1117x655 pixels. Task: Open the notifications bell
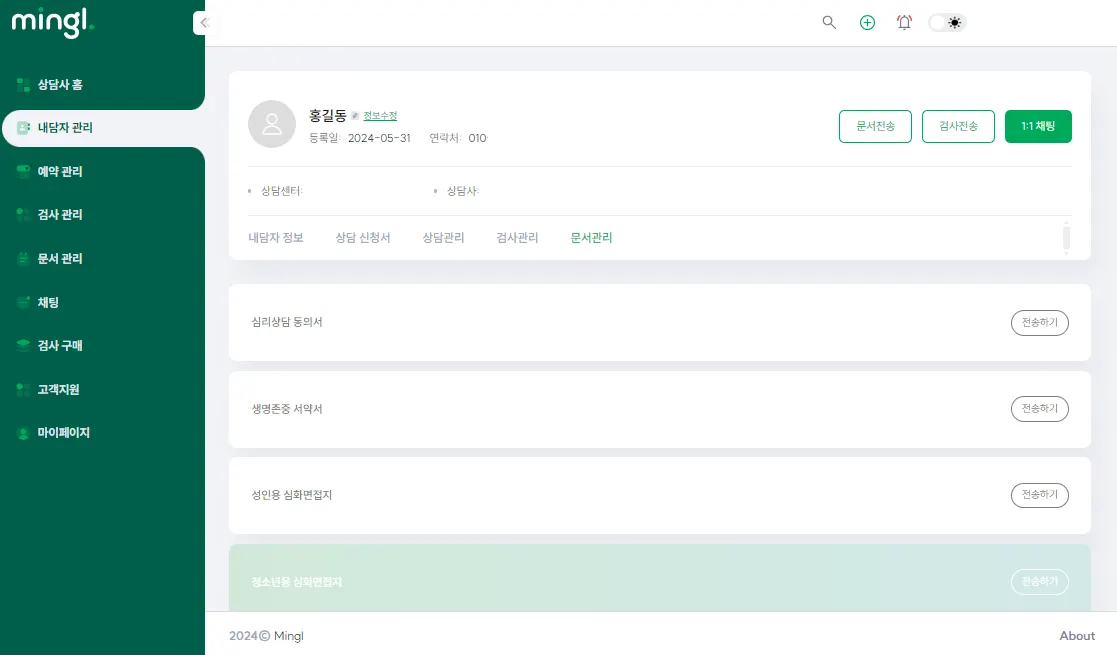click(904, 23)
